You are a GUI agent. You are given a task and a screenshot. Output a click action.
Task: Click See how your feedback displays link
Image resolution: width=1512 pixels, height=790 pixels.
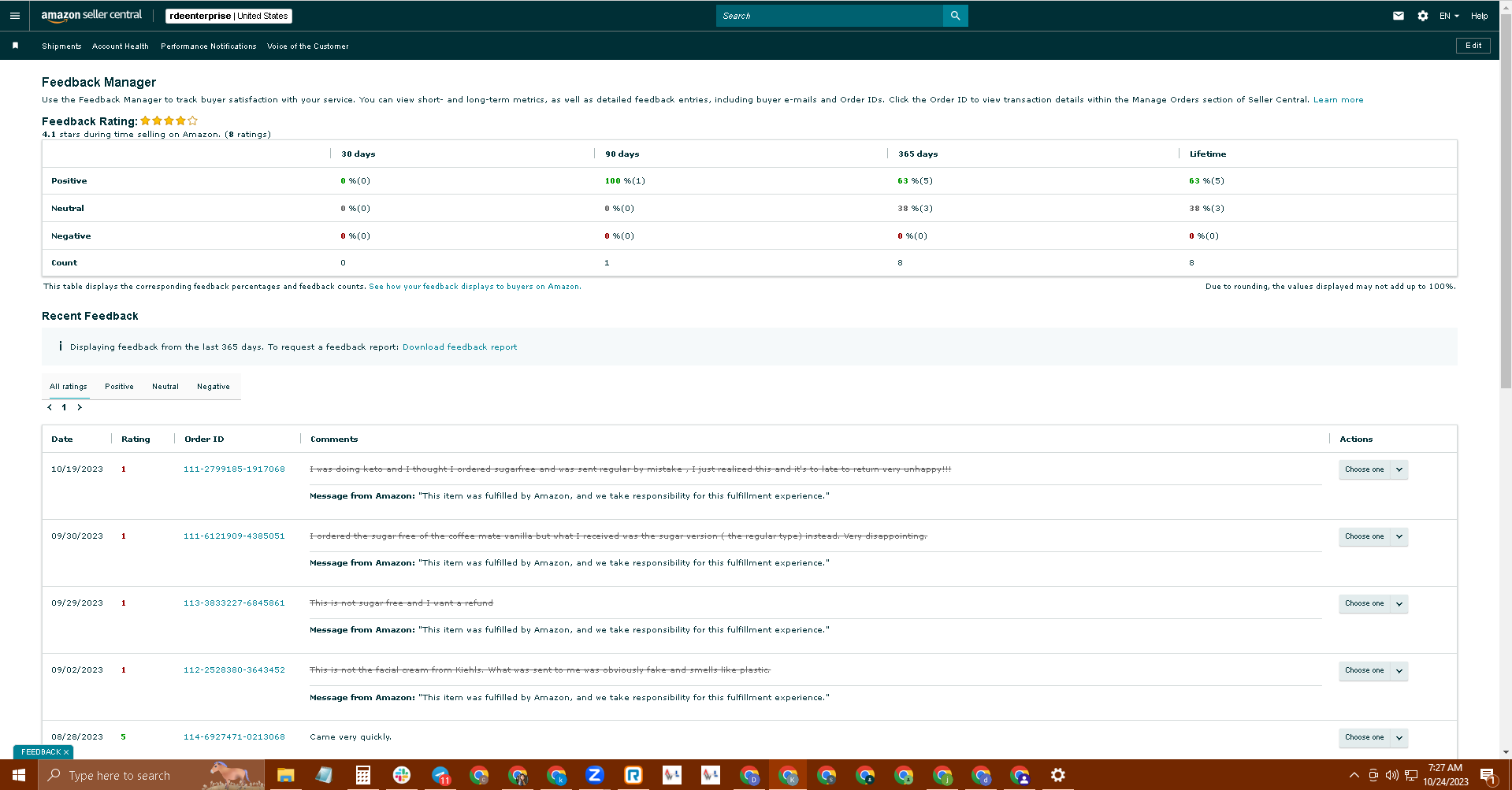[x=475, y=287]
